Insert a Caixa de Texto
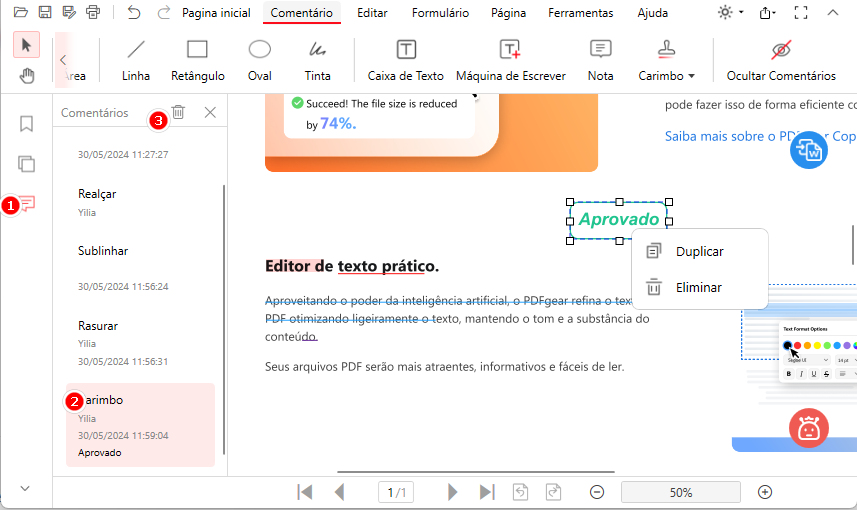Screen dimensions: 857x510 406,61
